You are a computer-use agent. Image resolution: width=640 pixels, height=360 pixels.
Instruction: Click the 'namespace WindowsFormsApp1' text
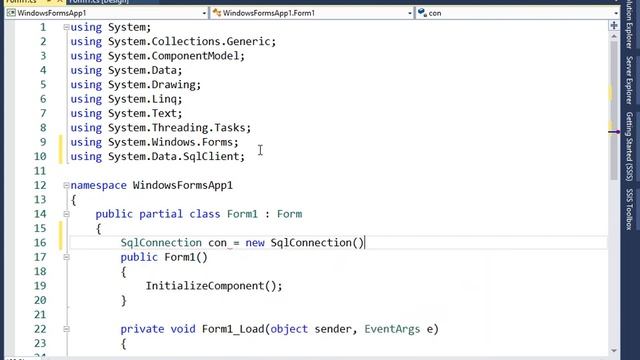pos(151,185)
